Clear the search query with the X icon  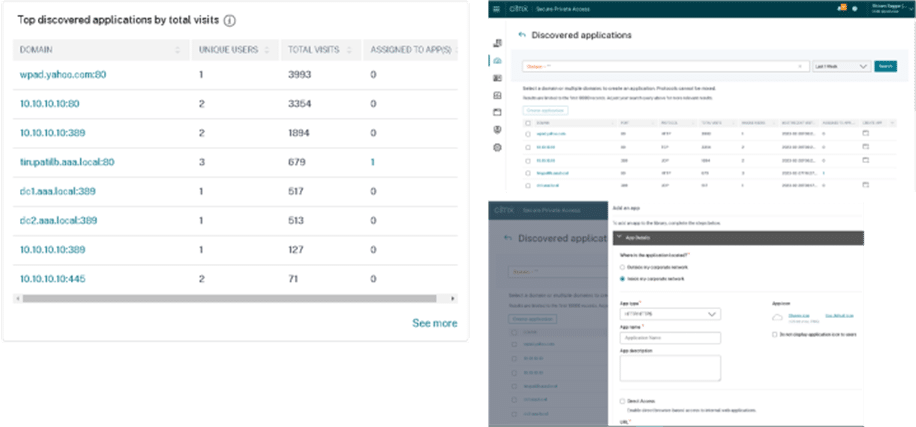(800, 67)
